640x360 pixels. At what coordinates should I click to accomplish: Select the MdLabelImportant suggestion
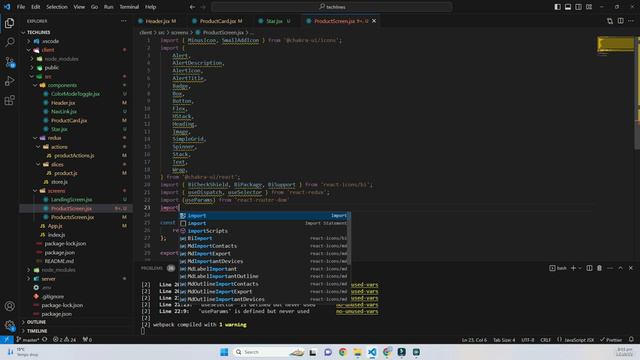coord(264,269)
